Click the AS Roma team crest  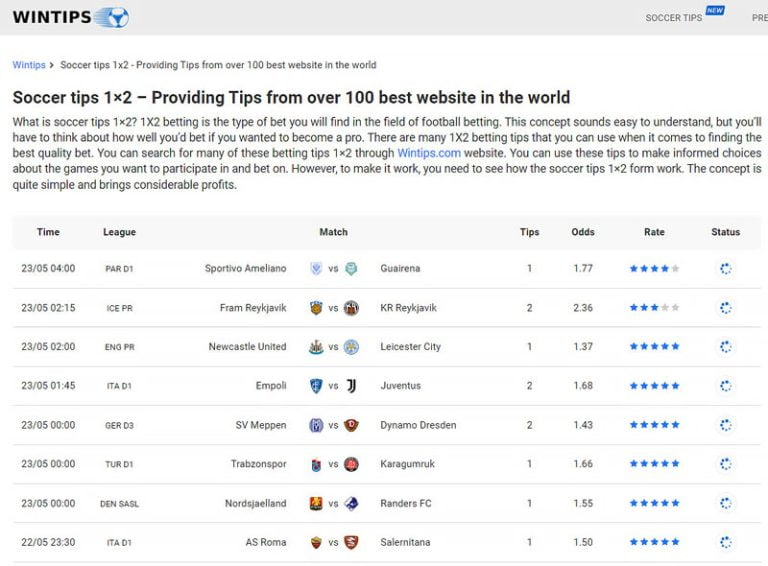point(316,542)
